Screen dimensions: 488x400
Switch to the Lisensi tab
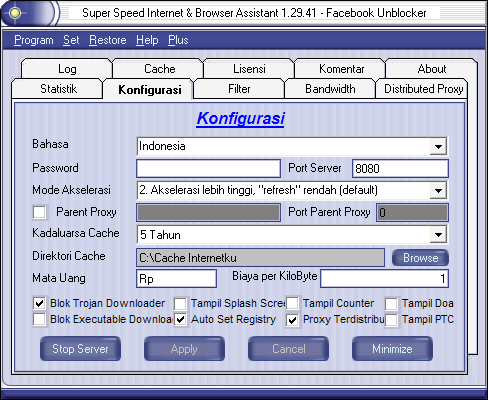coord(249,69)
